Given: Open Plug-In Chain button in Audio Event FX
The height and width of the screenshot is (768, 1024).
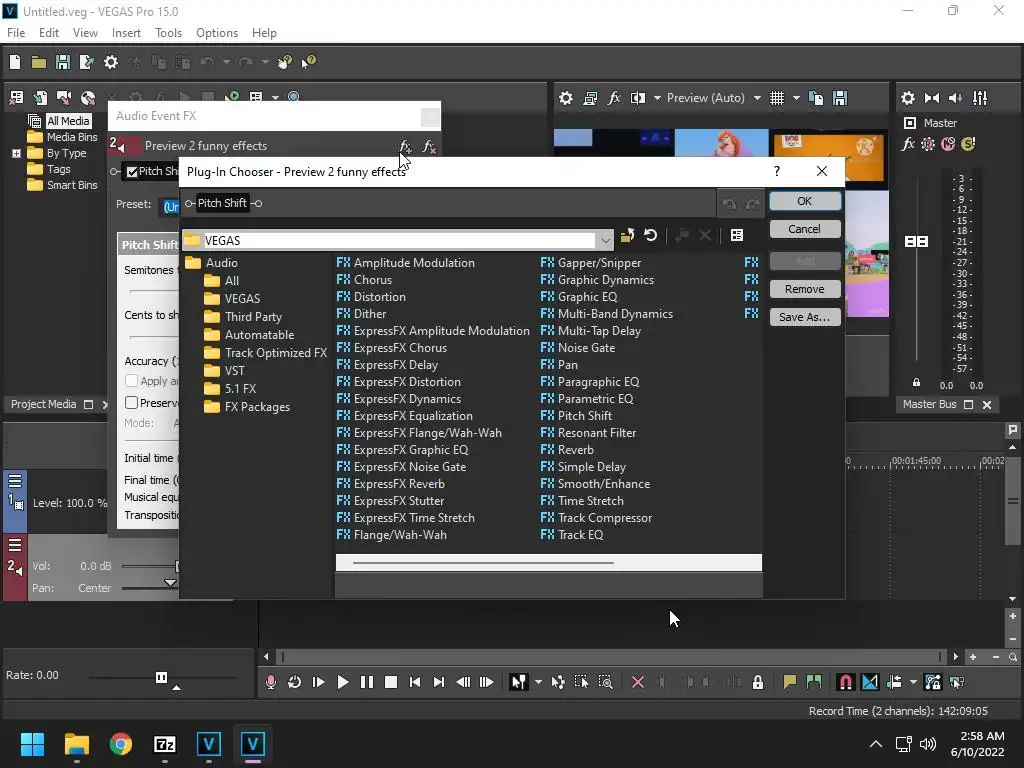Looking at the screenshot, I should tap(405, 146).
